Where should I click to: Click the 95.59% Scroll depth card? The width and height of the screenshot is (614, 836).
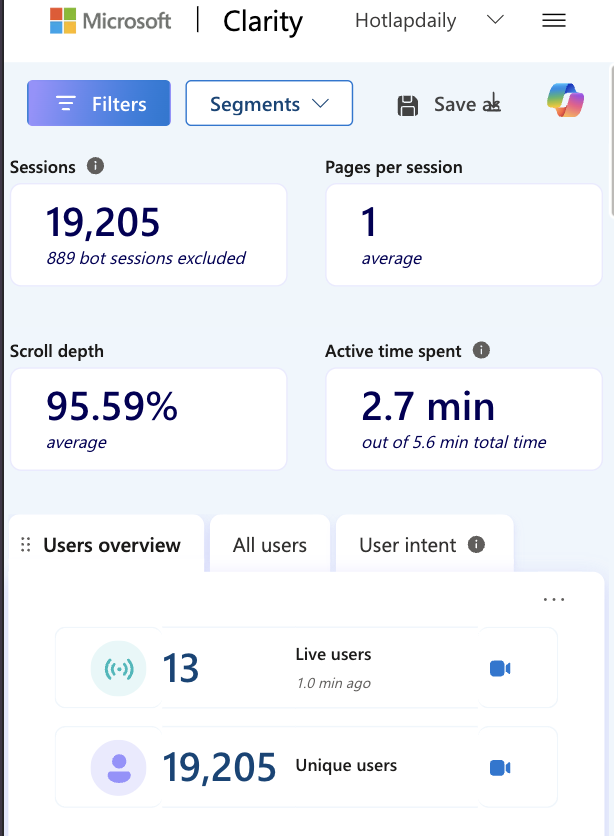point(148,418)
